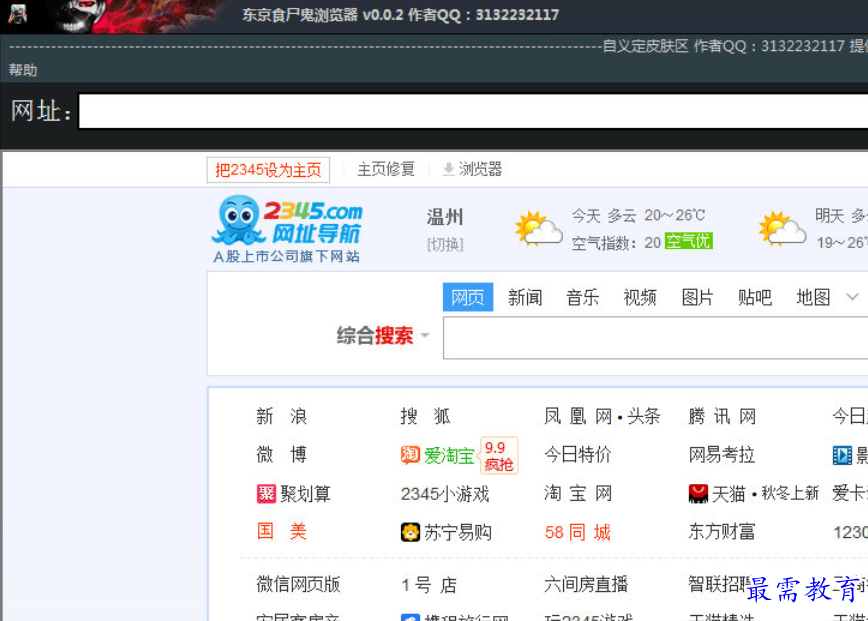Image resolution: width=868 pixels, height=621 pixels.
Task: Click today's weather text 今天 多云 20~26℃
Action: coord(638,215)
